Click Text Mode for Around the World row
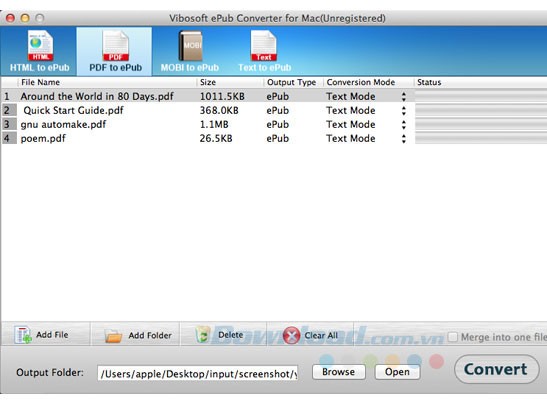 tap(351, 97)
